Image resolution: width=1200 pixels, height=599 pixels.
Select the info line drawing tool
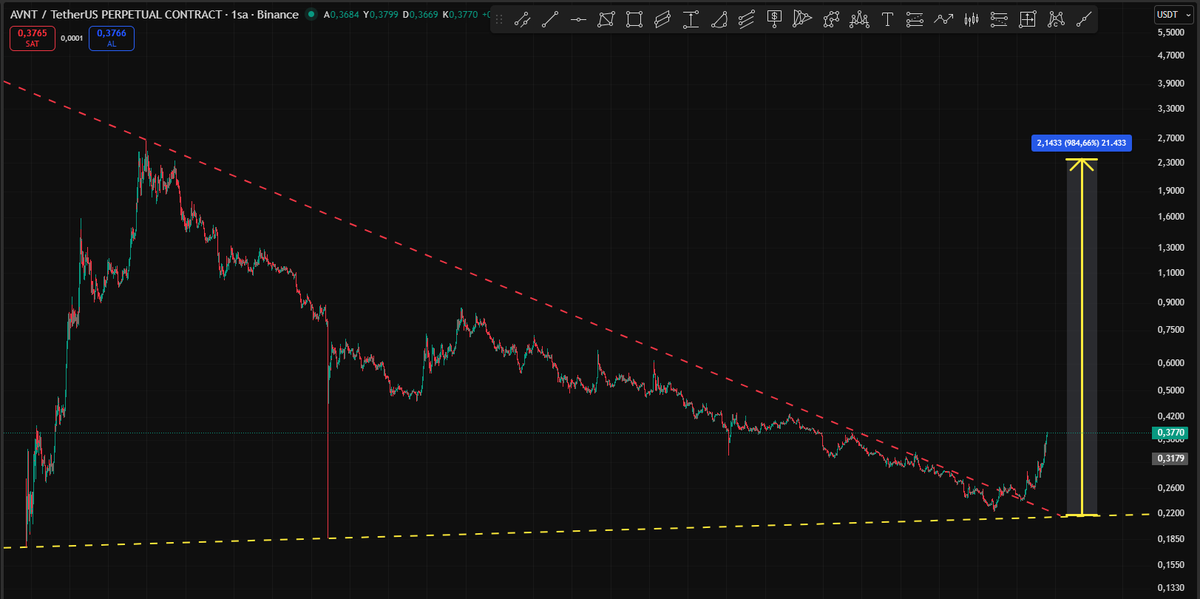pyautogui.click(x=522, y=19)
